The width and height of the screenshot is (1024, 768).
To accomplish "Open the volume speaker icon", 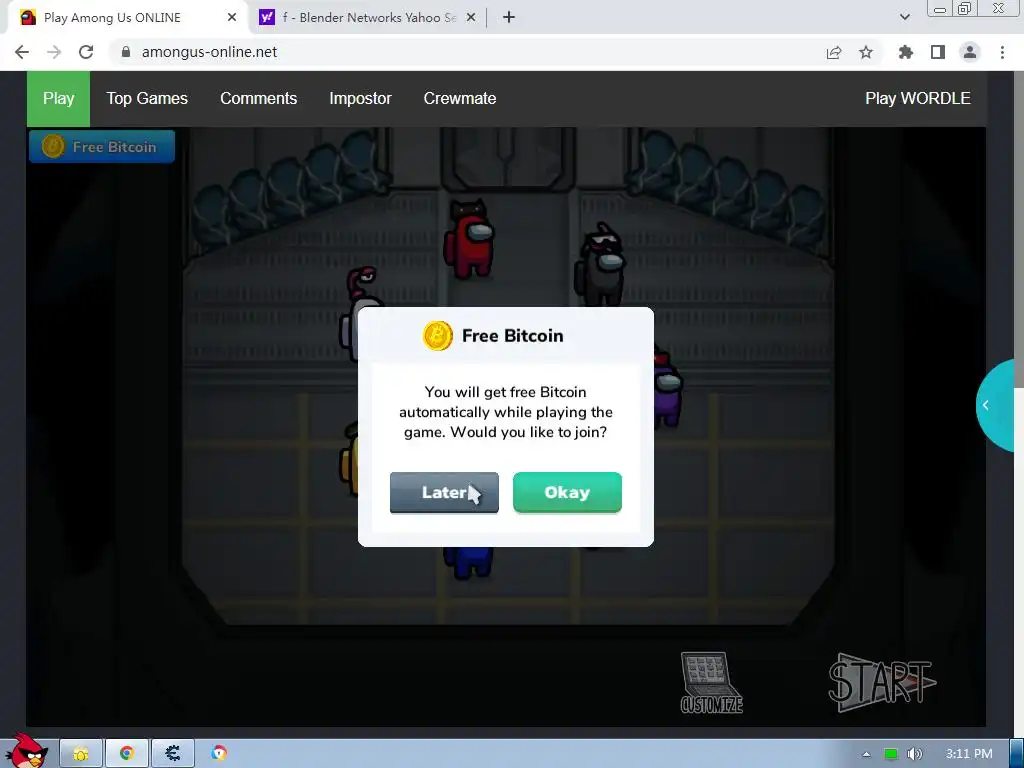I will tap(915, 754).
